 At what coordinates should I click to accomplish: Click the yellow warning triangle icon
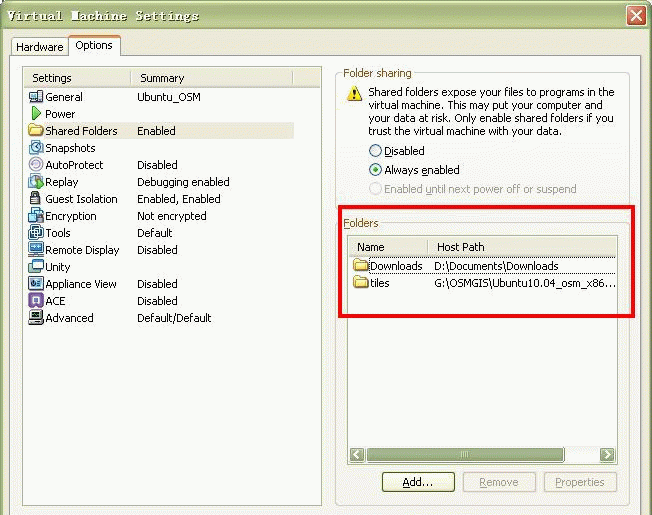[x=354, y=94]
